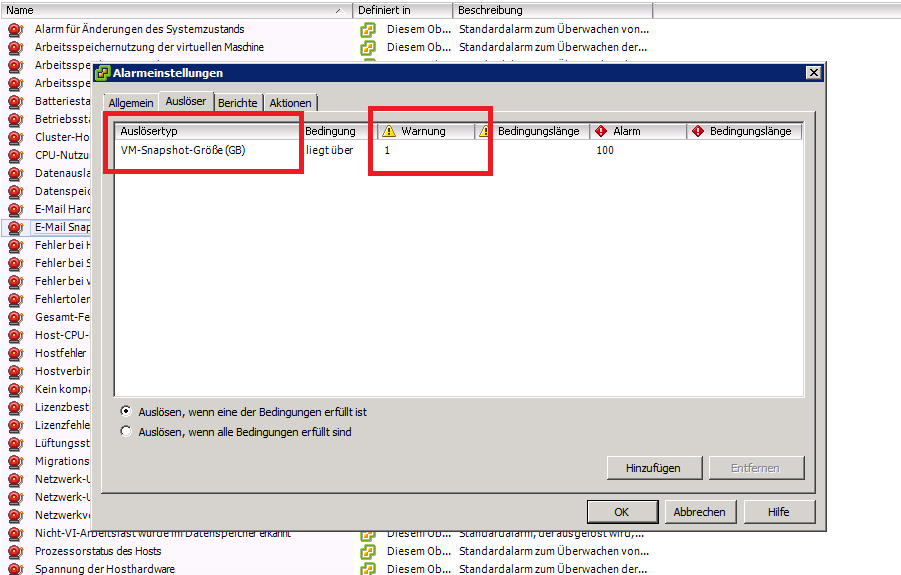This screenshot has height=575, width=901.
Task: Click the yellow warning icon in Warnung column header
Action: (389, 131)
